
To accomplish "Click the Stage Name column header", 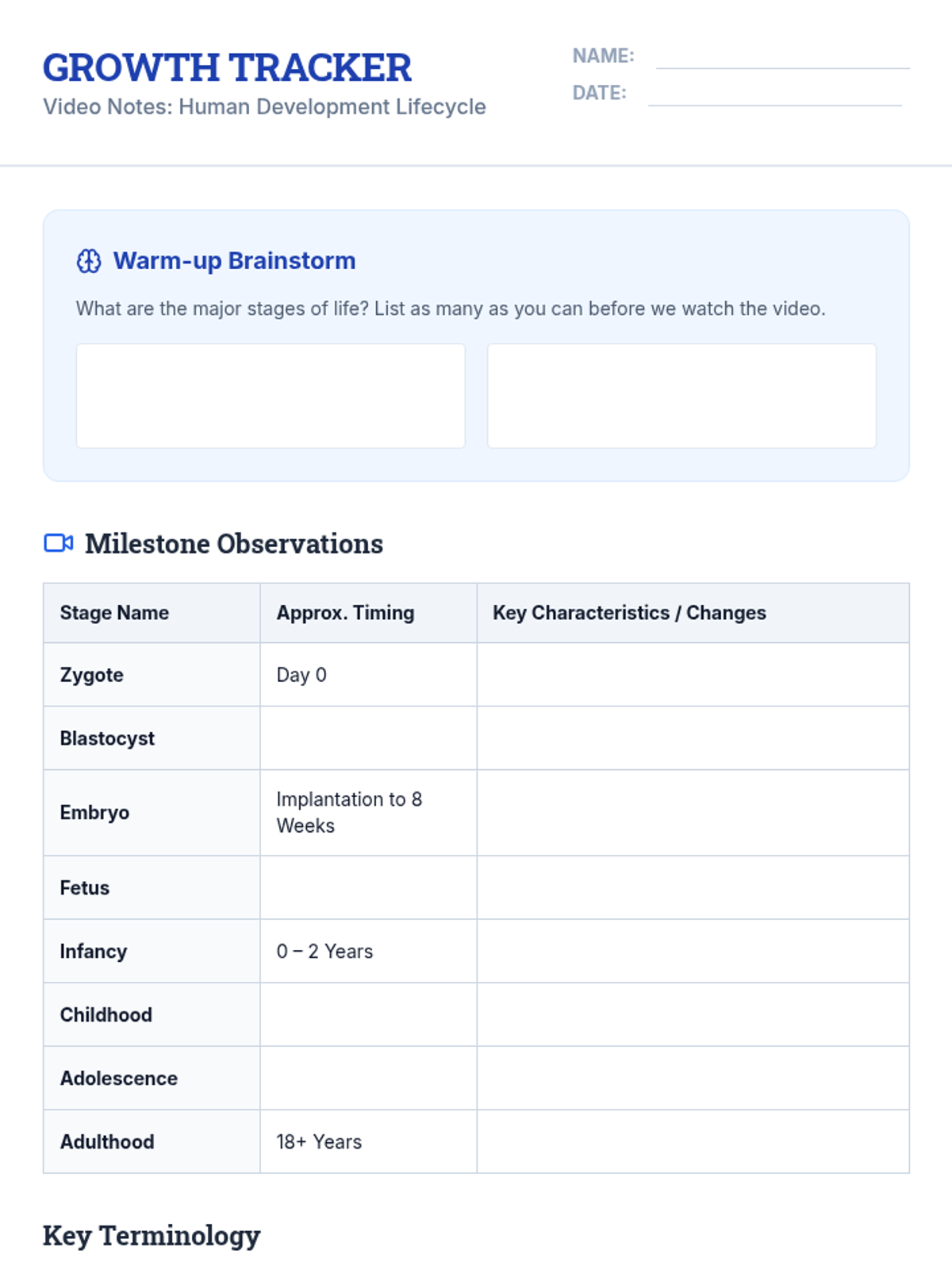I will click(x=115, y=613).
